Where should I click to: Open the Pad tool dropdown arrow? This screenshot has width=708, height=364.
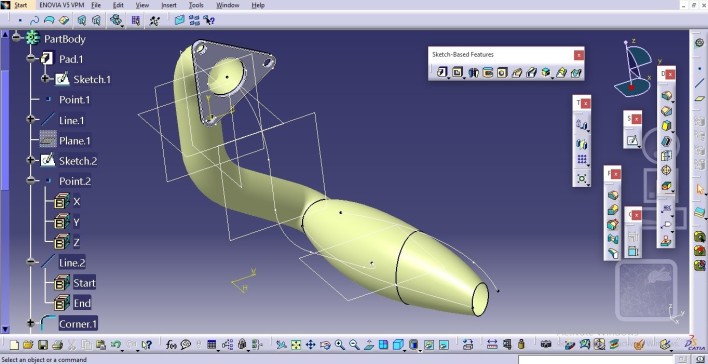coord(448,78)
